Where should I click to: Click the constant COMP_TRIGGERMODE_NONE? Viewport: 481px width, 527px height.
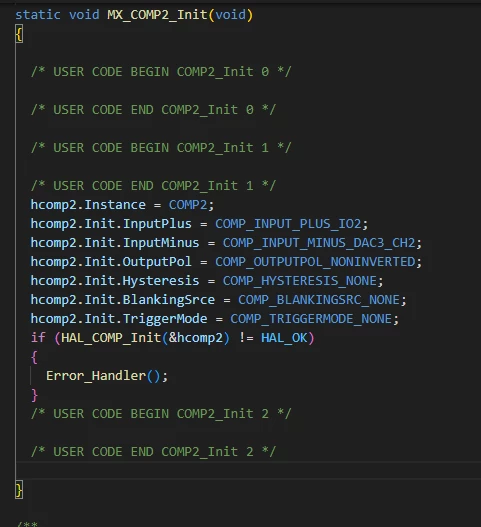311,319
